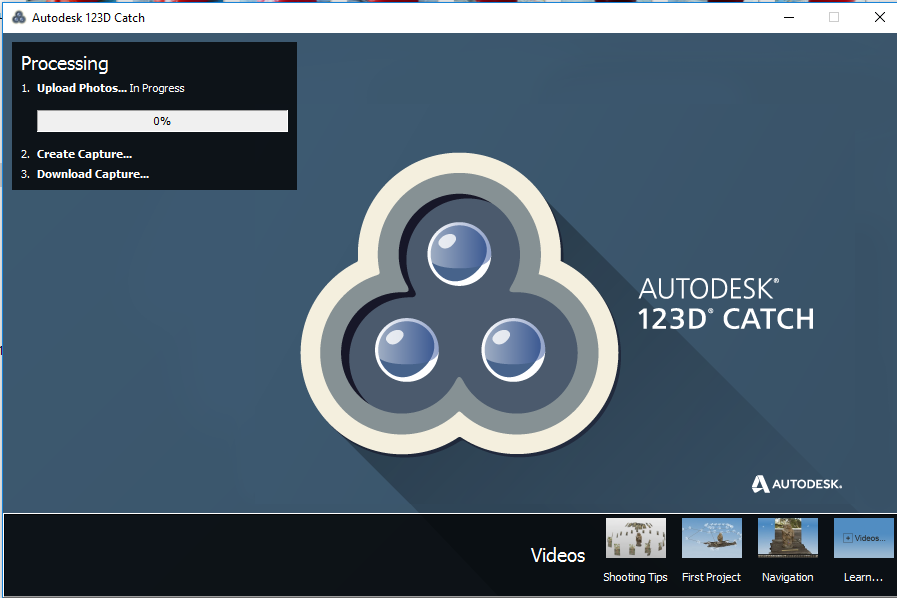Image resolution: width=897 pixels, height=598 pixels.
Task: Click the Shooting Tips label
Action: point(635,577)
